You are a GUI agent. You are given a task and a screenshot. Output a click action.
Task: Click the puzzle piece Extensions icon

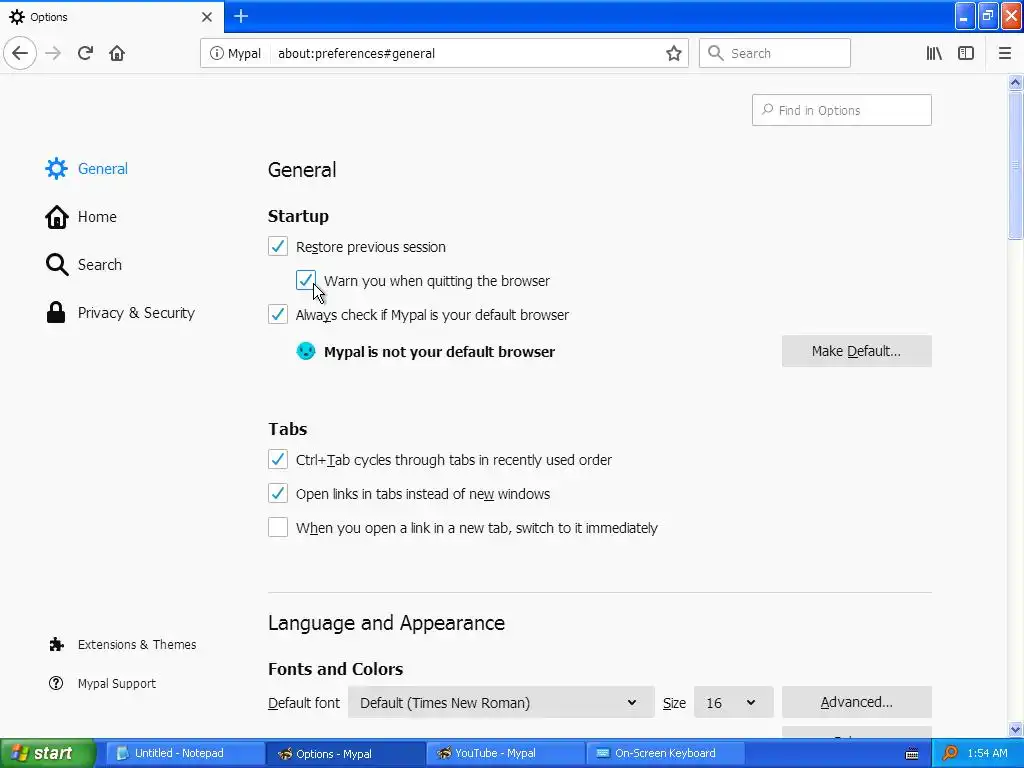coord(56,645)
